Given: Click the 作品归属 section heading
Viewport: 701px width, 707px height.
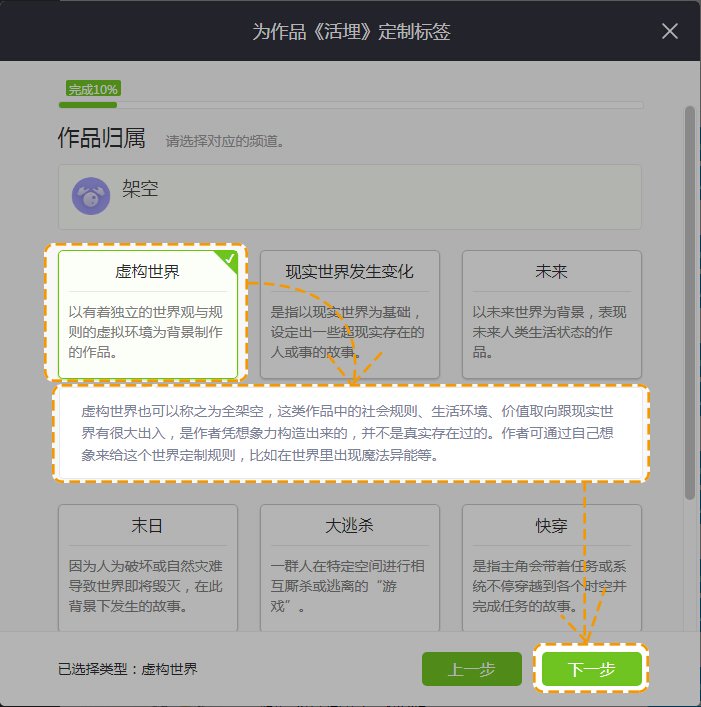Looking at the screenshot, I should pos(101,139).
